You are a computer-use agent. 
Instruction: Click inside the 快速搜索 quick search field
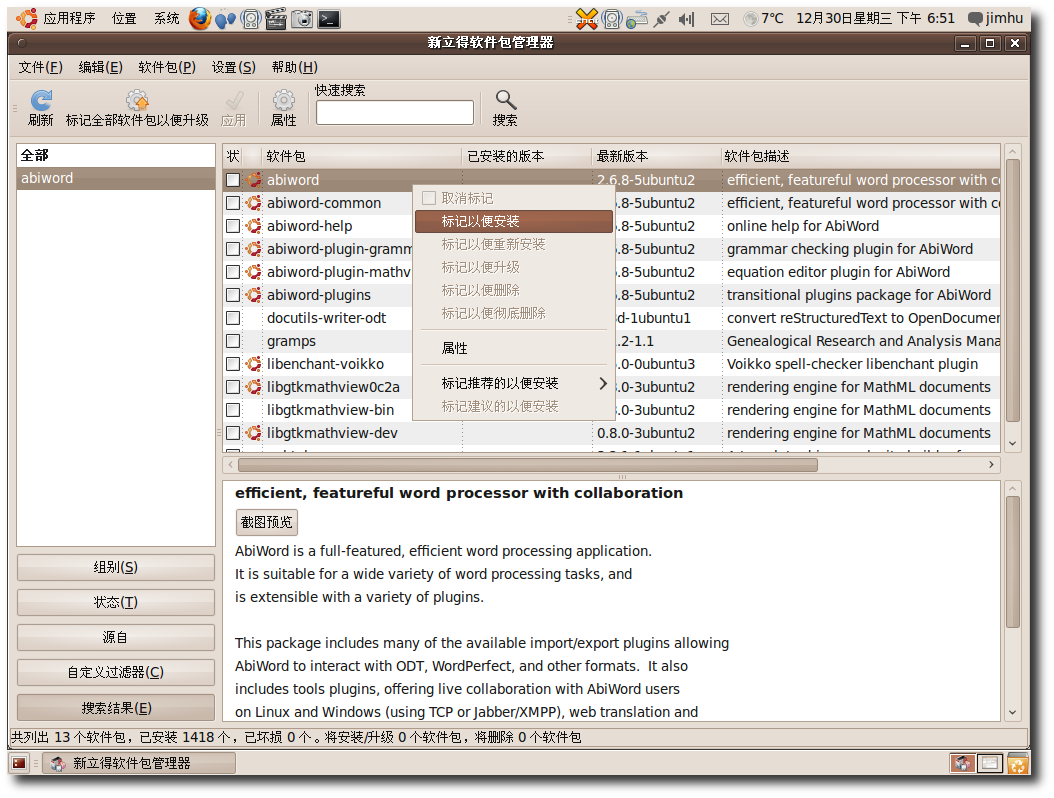[x=394, y=113]
